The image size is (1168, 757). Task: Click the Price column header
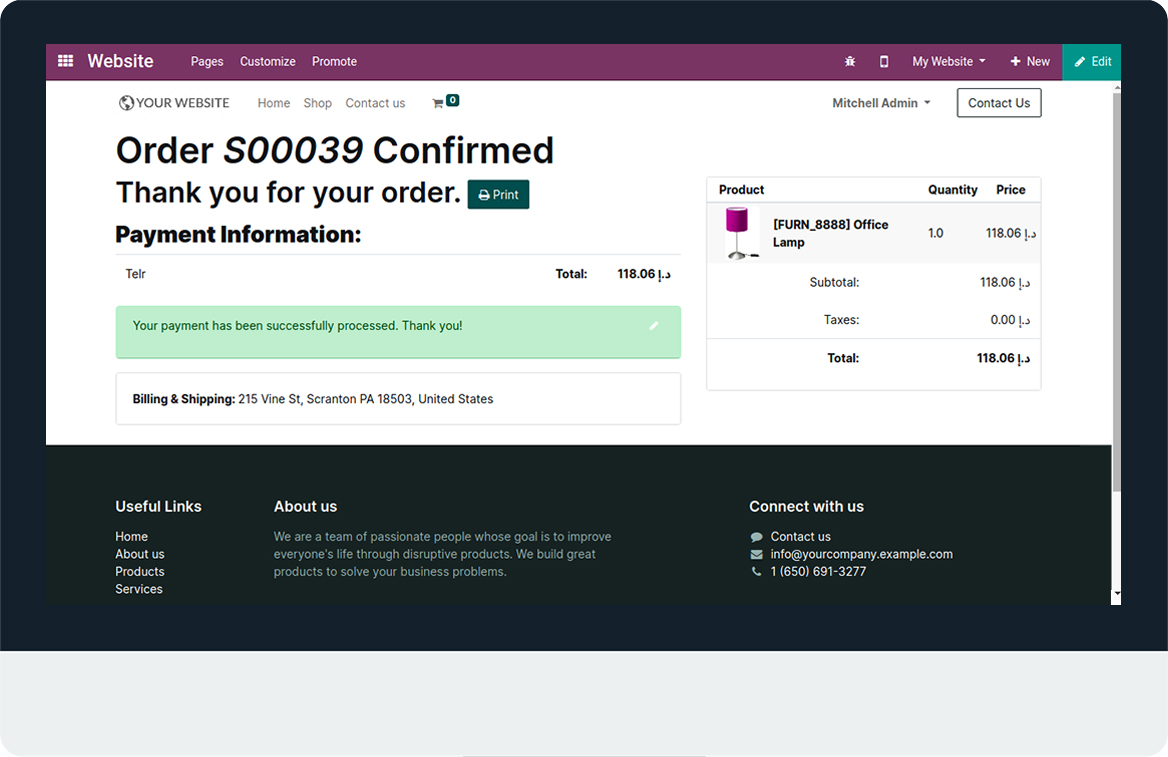(1011, 190)
